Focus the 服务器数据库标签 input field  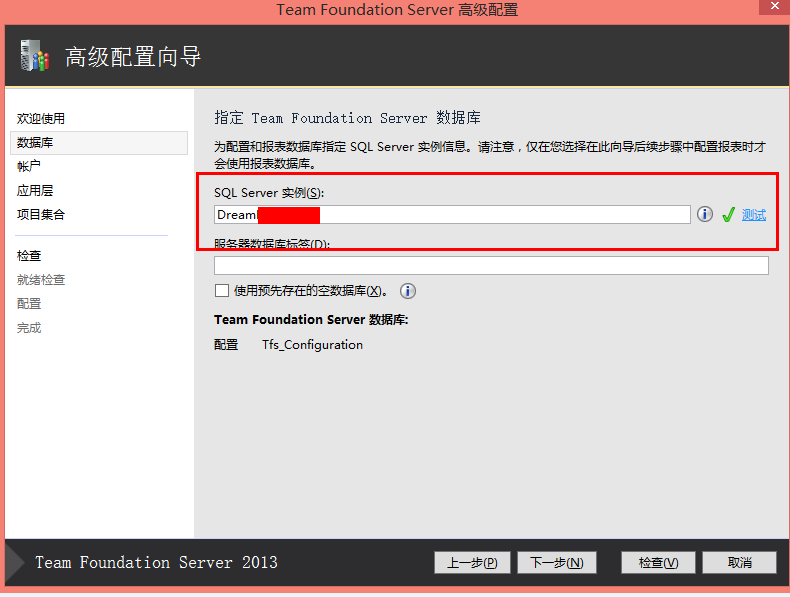pos(491,266)
